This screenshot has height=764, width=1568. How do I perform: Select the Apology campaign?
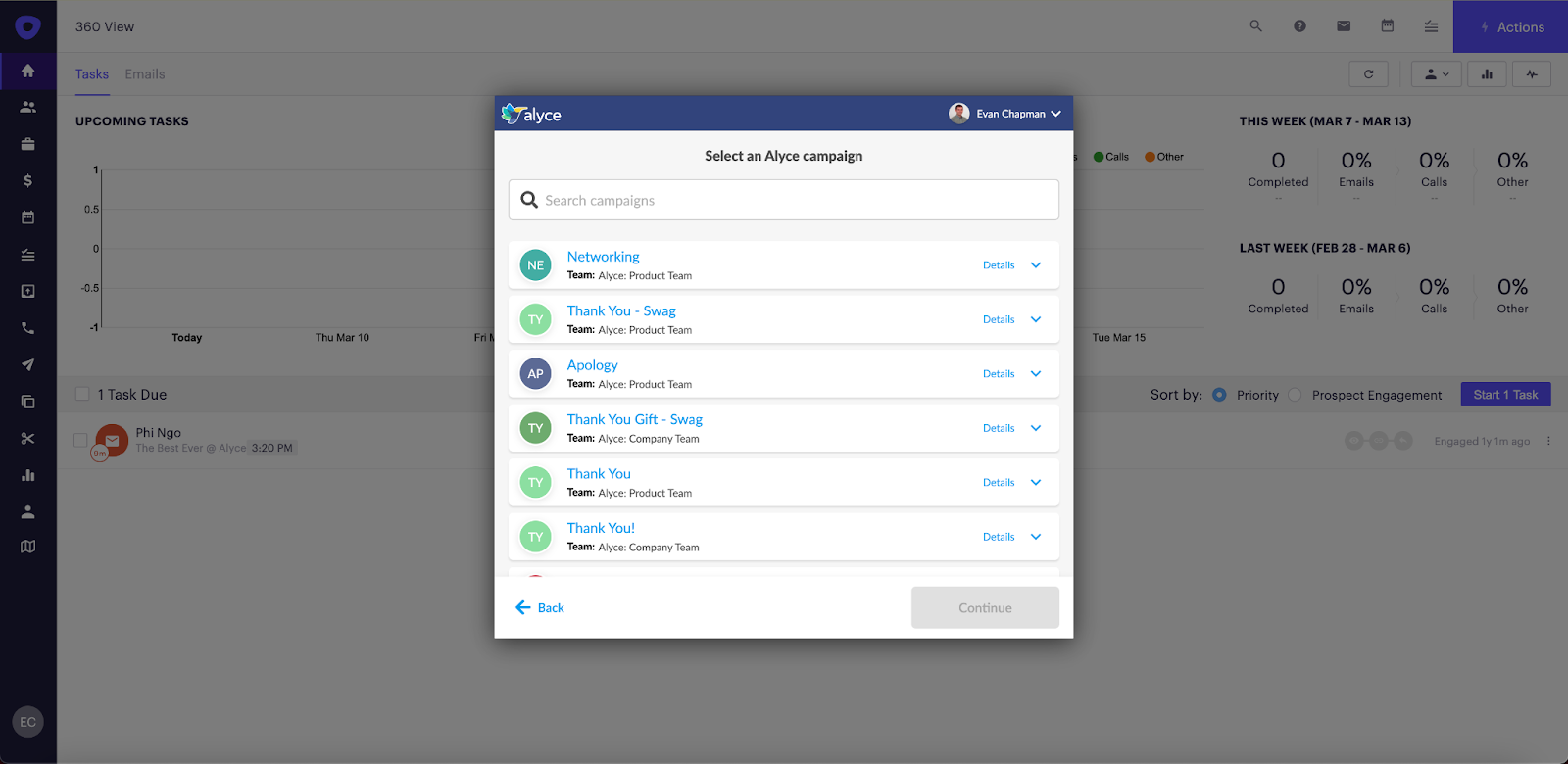pos(592,365)
